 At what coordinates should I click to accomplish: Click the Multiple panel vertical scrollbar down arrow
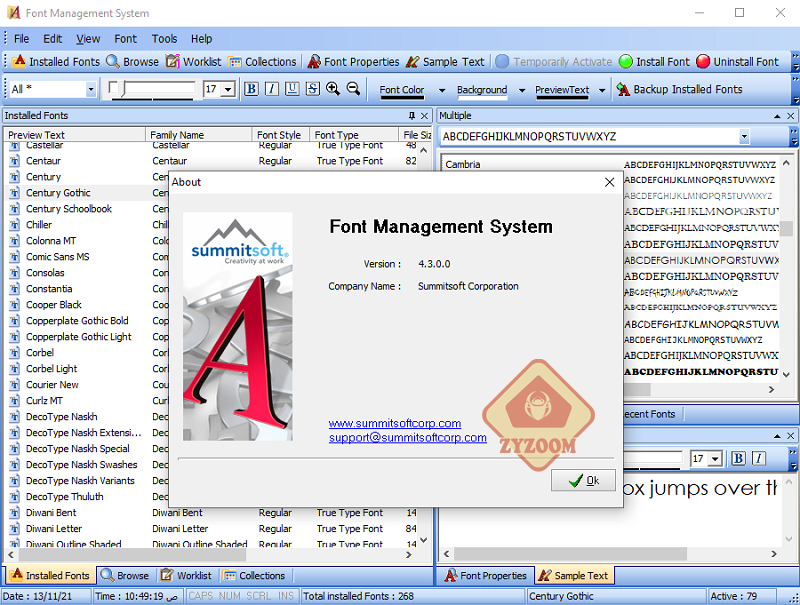click(786, 374)
